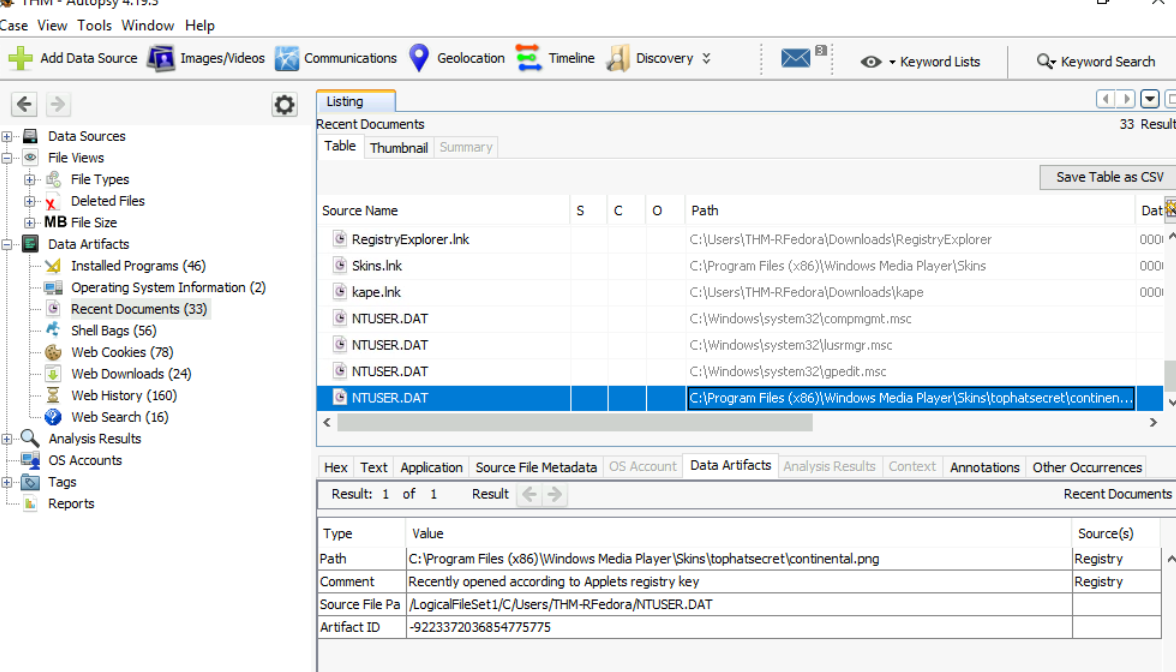Expand the Data Sources tree node
This screenshot has height=672, width=1176.
[8, 137]
